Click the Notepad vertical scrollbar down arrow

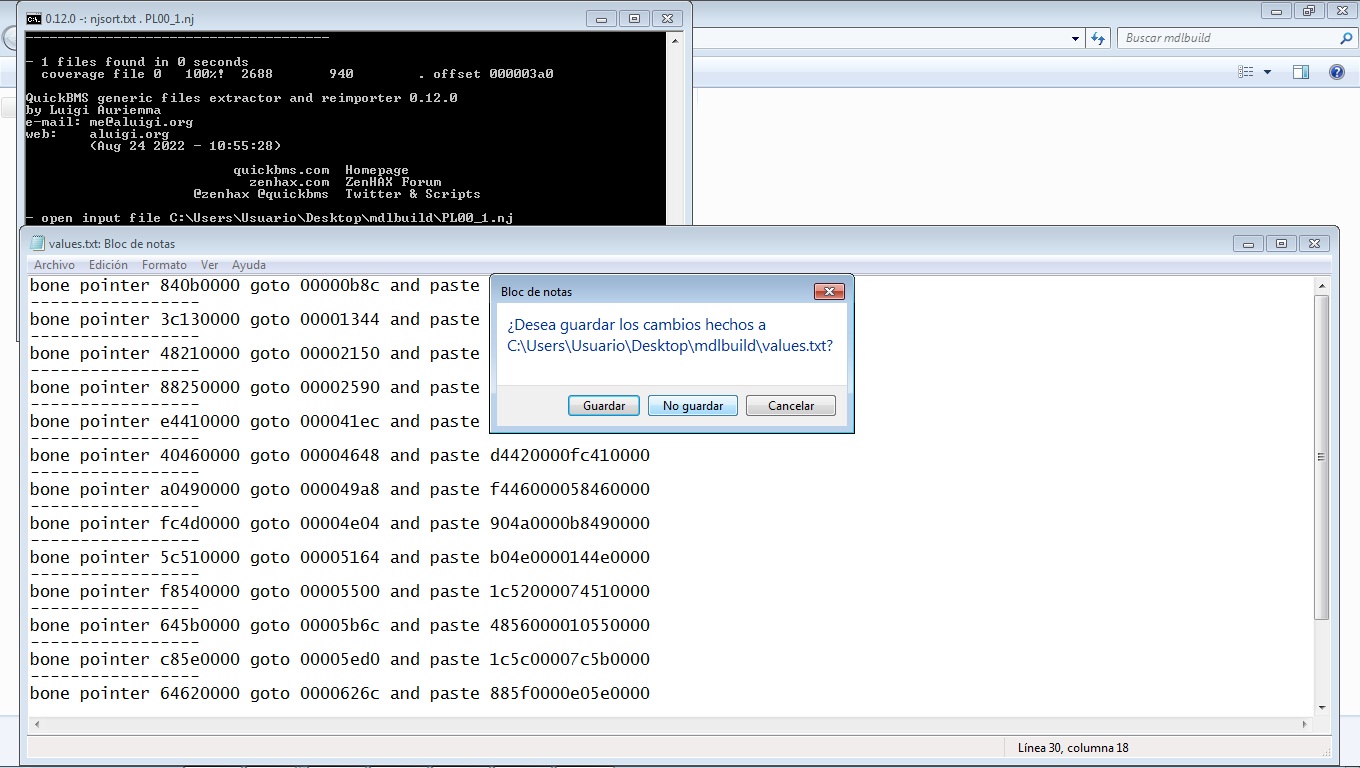tap(1322, 707)
